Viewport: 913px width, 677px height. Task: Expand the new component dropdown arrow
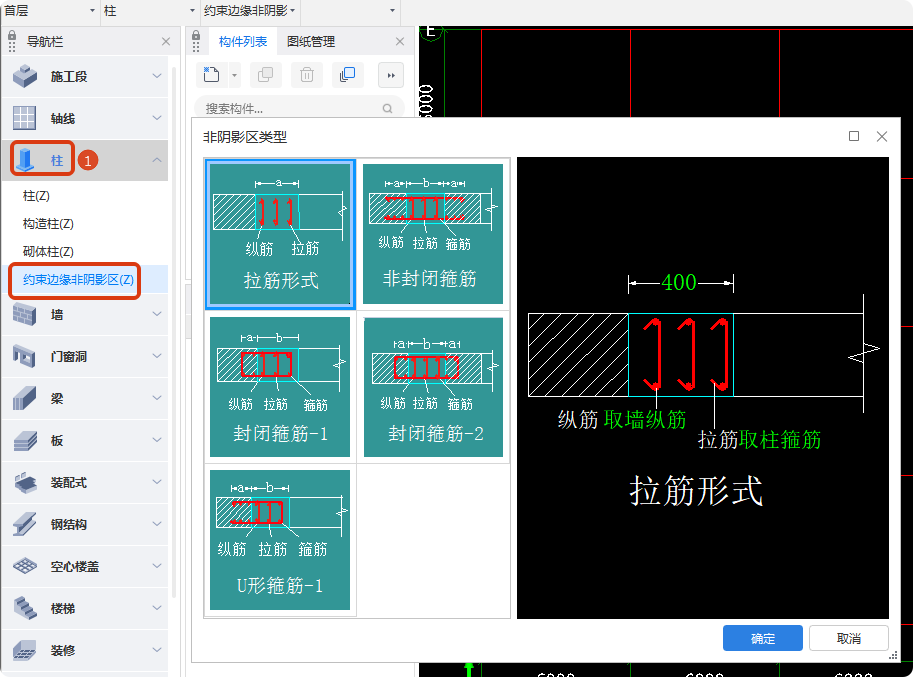point(233,74)
